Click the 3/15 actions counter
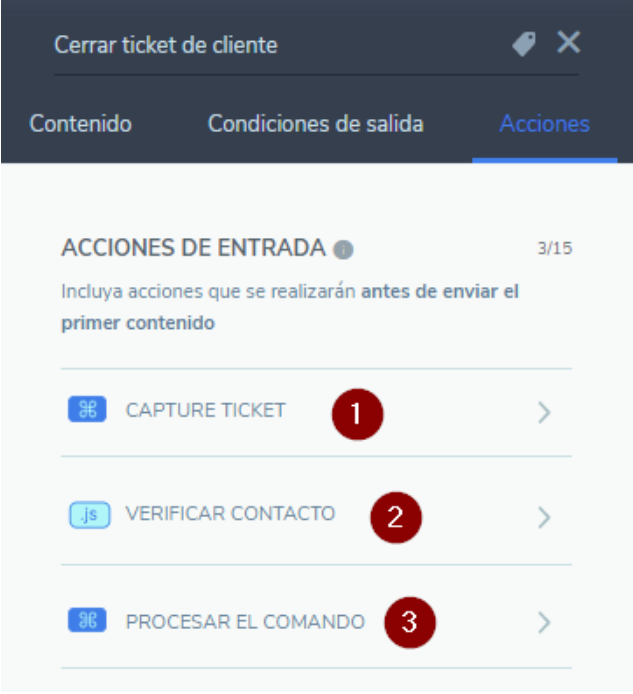633x694 pixels. 555,248
